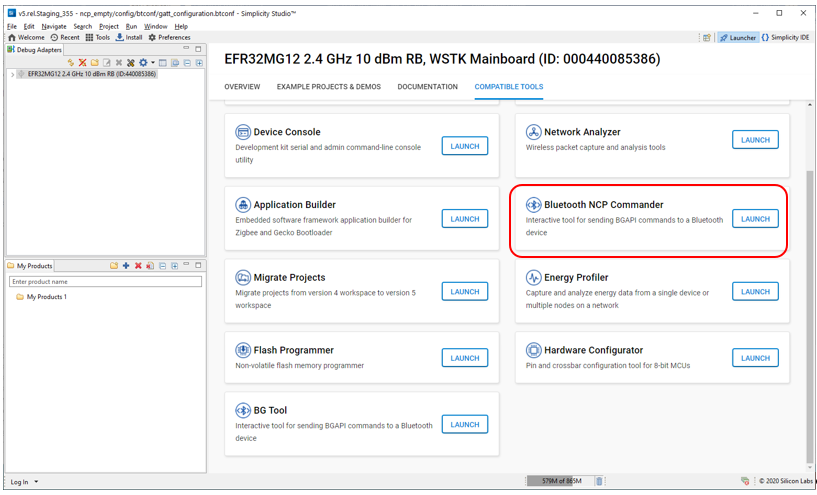This screenshot has height=495, width=817.
Task: Open the Project menu
Action: tap(109, 26)
